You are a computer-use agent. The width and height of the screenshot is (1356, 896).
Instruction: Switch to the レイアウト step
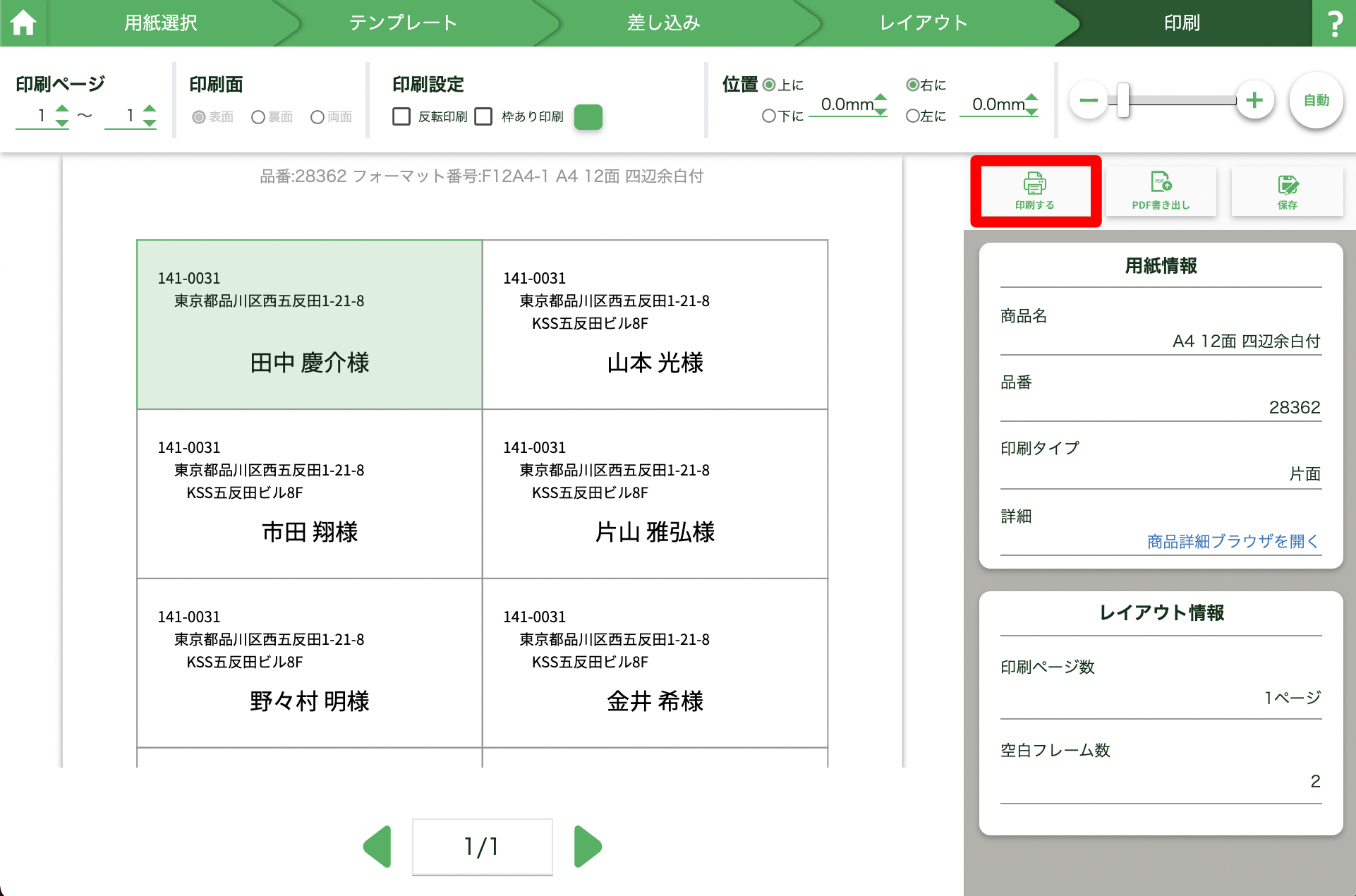tap(924, 23)
